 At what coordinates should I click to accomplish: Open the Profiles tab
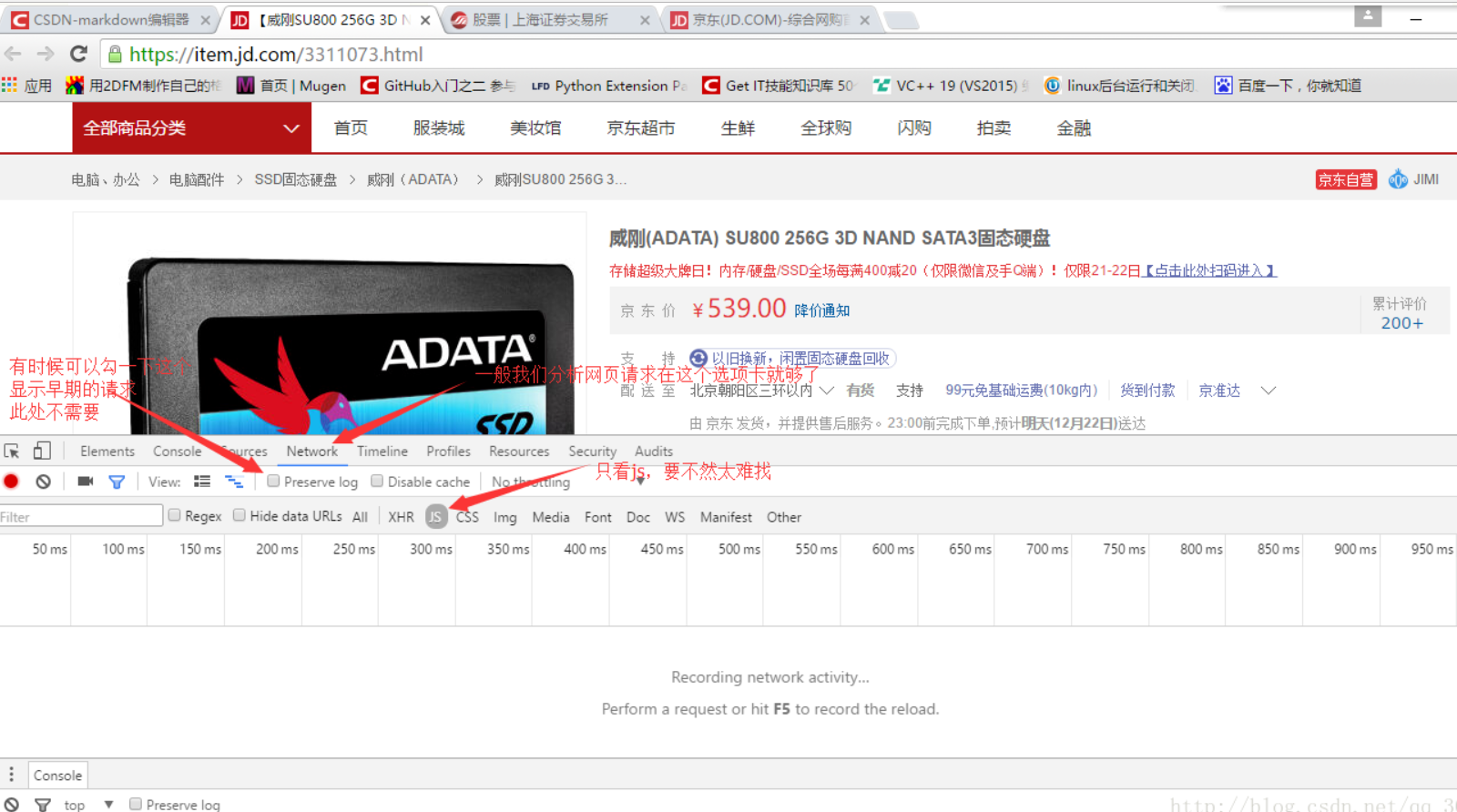[x=449, y=452]
